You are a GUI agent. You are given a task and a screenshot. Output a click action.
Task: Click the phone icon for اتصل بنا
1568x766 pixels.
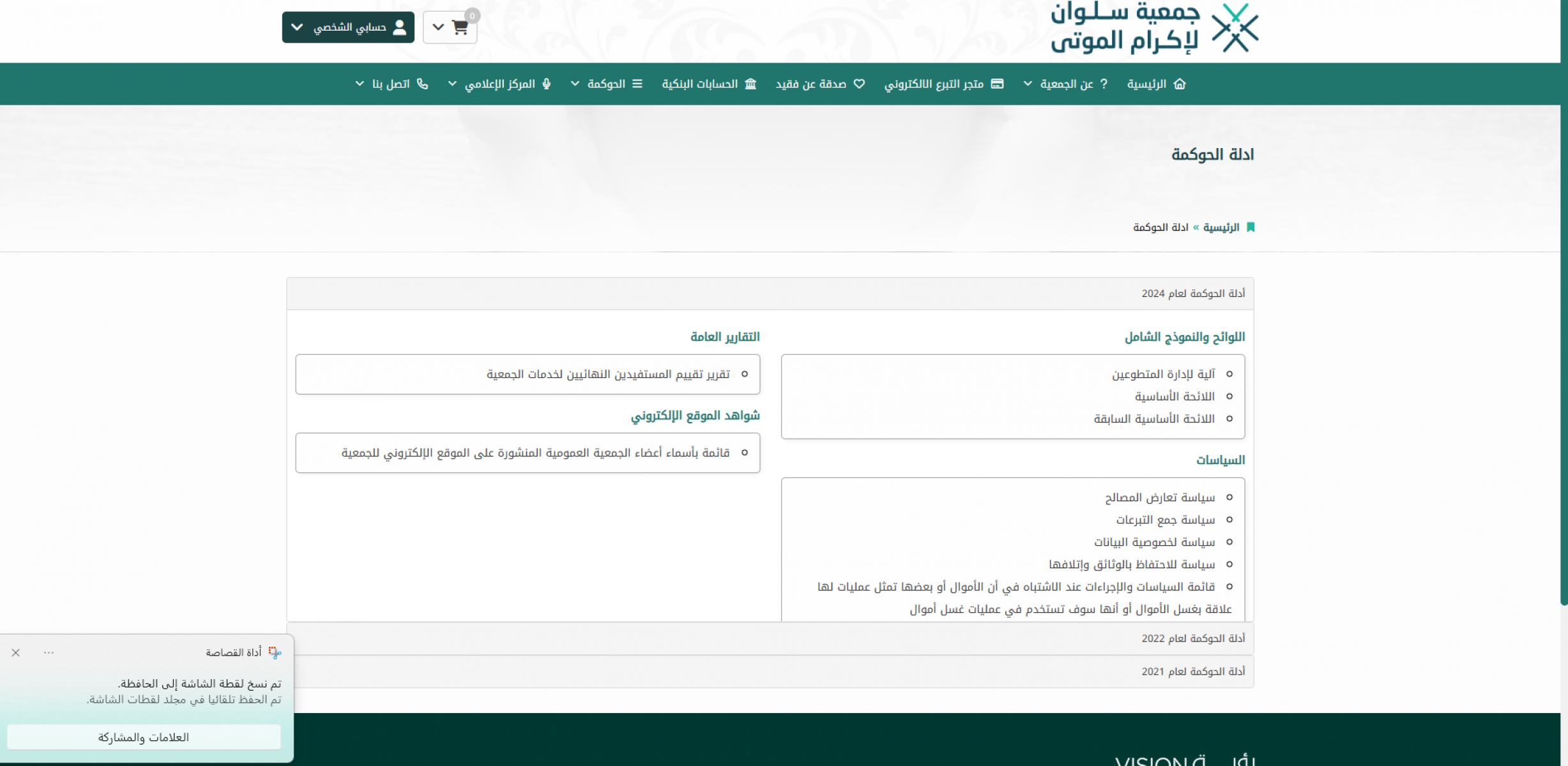tap(422, 84)
